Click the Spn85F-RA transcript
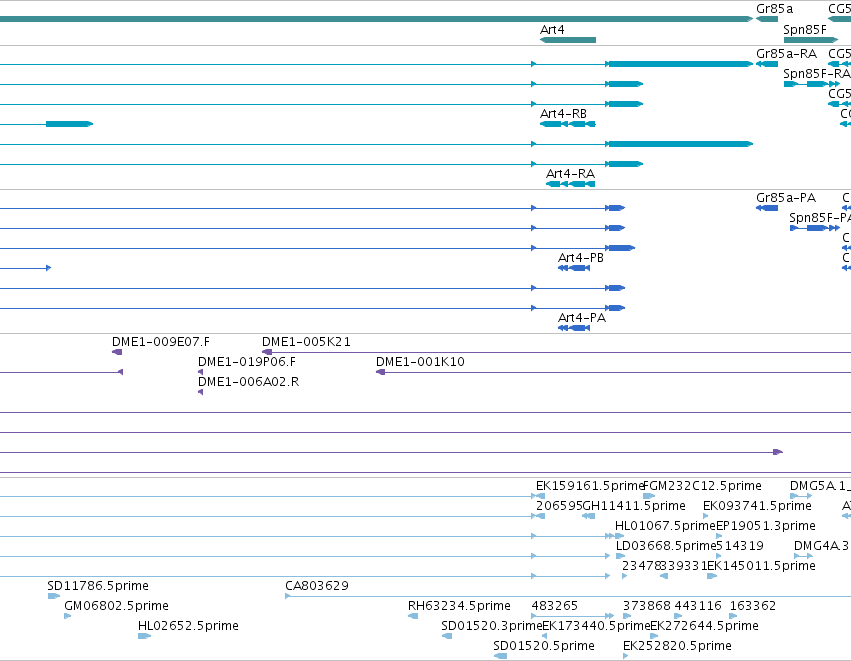Viewport: 851px width, 661px height. 811,84
